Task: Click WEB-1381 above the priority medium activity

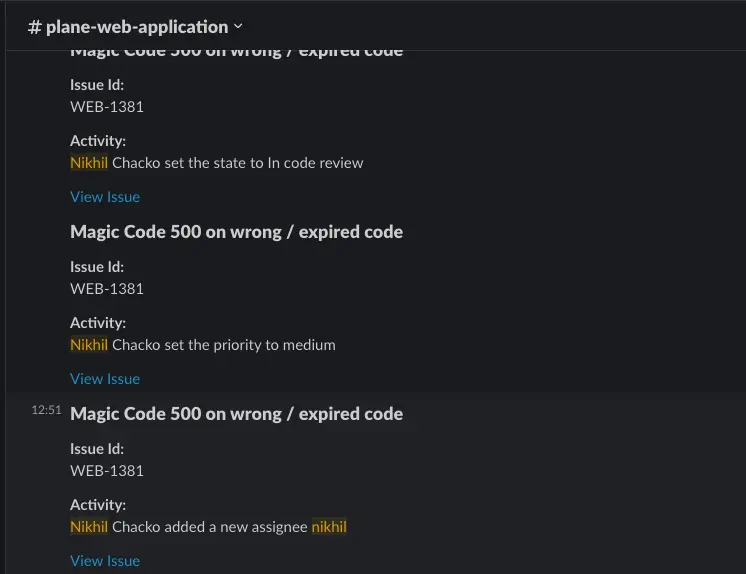Action: (107, 289)
